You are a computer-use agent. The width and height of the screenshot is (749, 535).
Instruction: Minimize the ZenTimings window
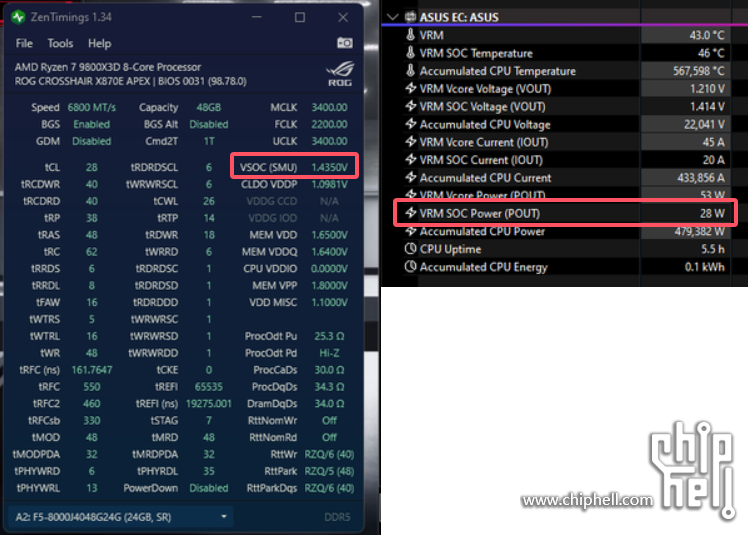coord(257,17)
